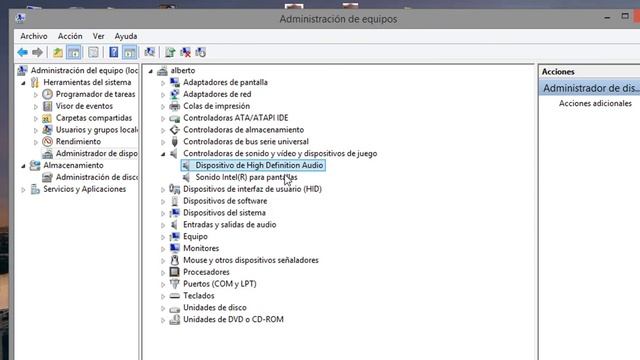Click the Unidades de DVD o CD-ROM icon
Image resolution: width=640 pixels, height=360 pixels.
(175, 319)
